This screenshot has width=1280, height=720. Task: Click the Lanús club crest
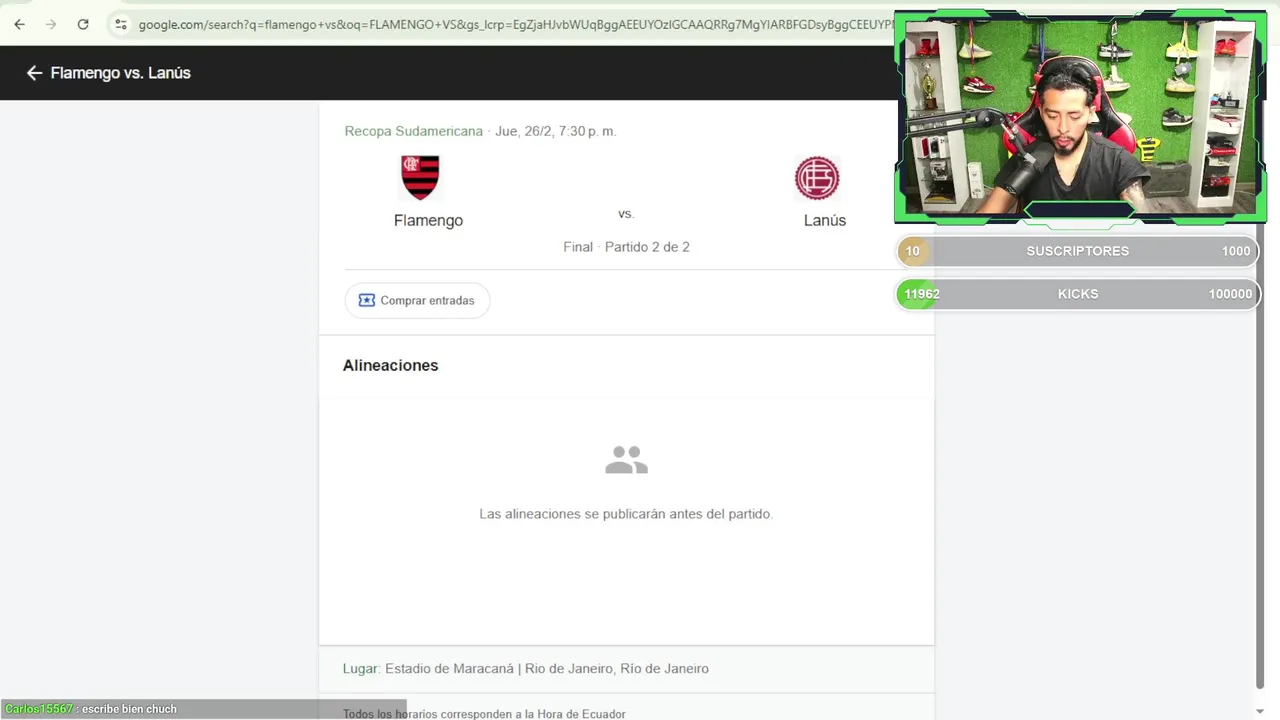point(817,178)
